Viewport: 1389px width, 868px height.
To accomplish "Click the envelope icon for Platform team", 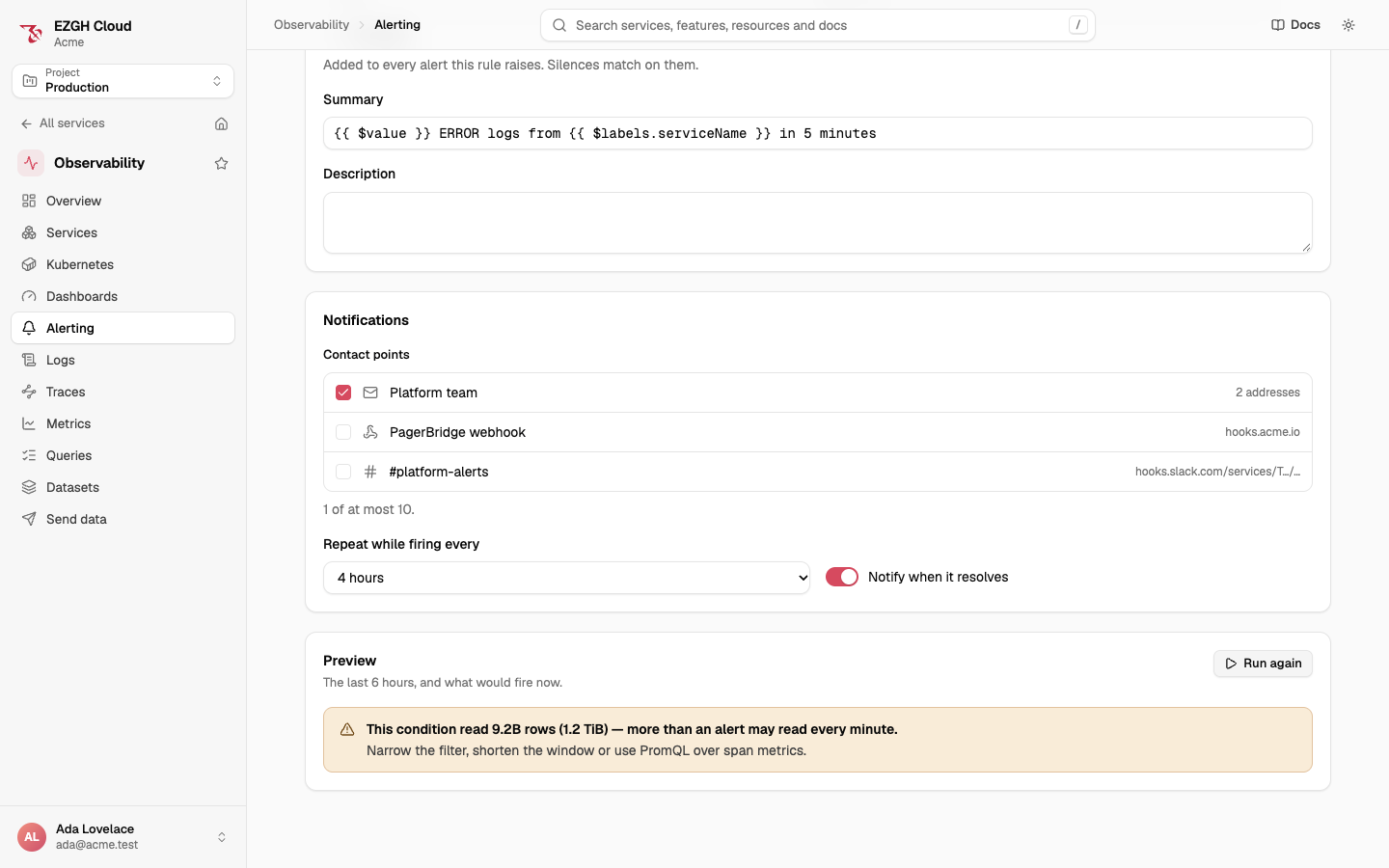I will [370, 393].
